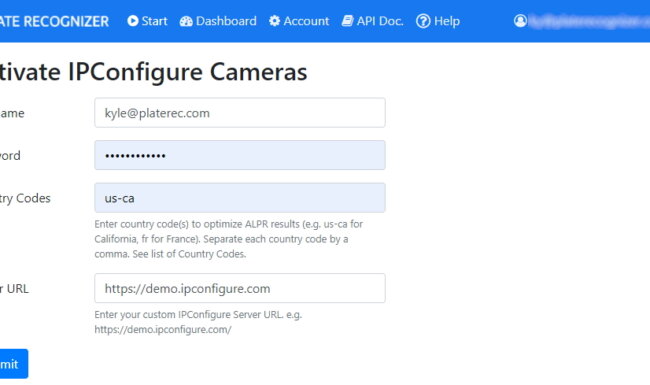The image size is (650, 385).
Task: Open the user profile avatar icon
Action: tap(520, 21)
